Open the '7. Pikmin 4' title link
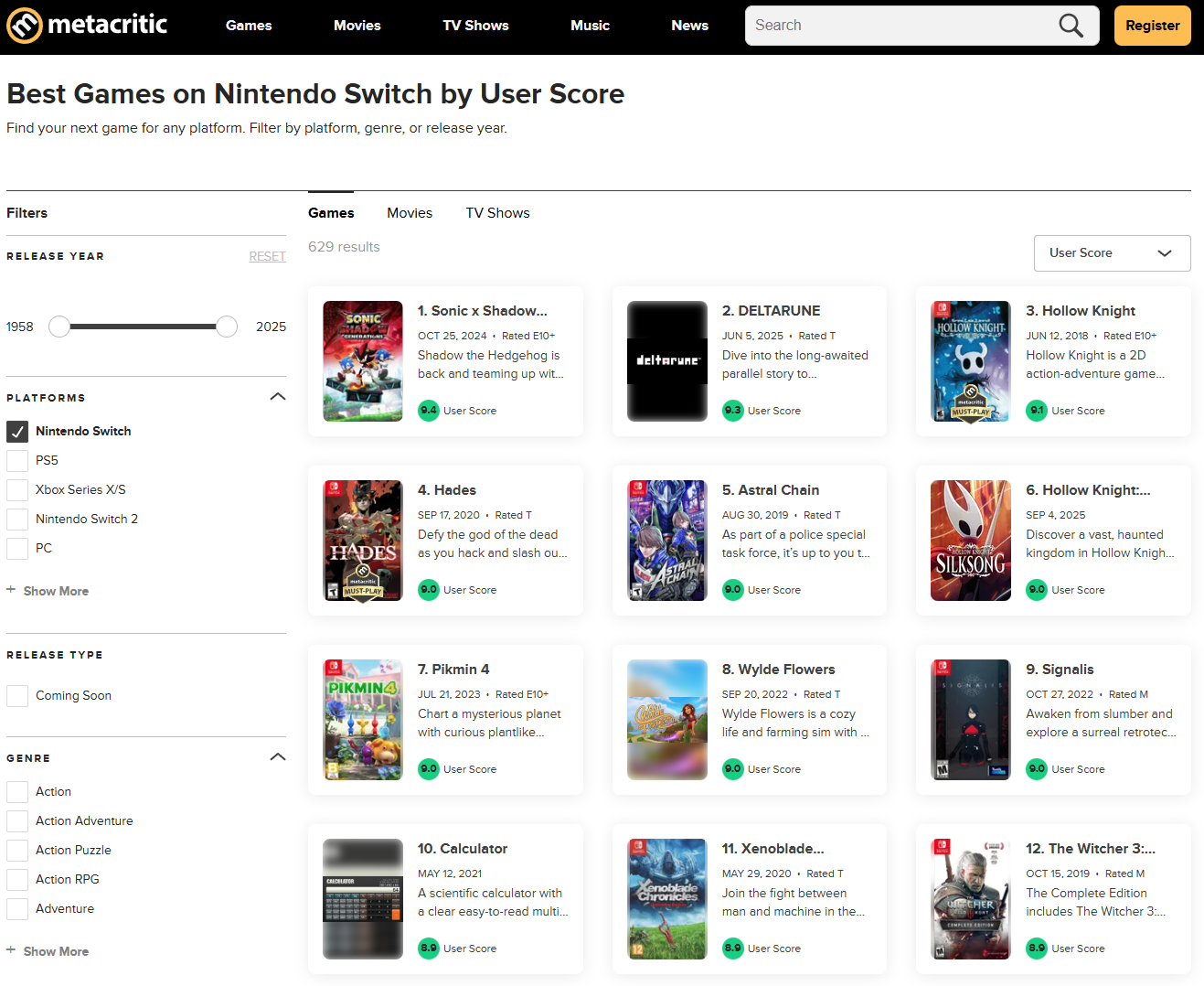Viewport: 1204px width, 986px height. click(x=453, y=670)
